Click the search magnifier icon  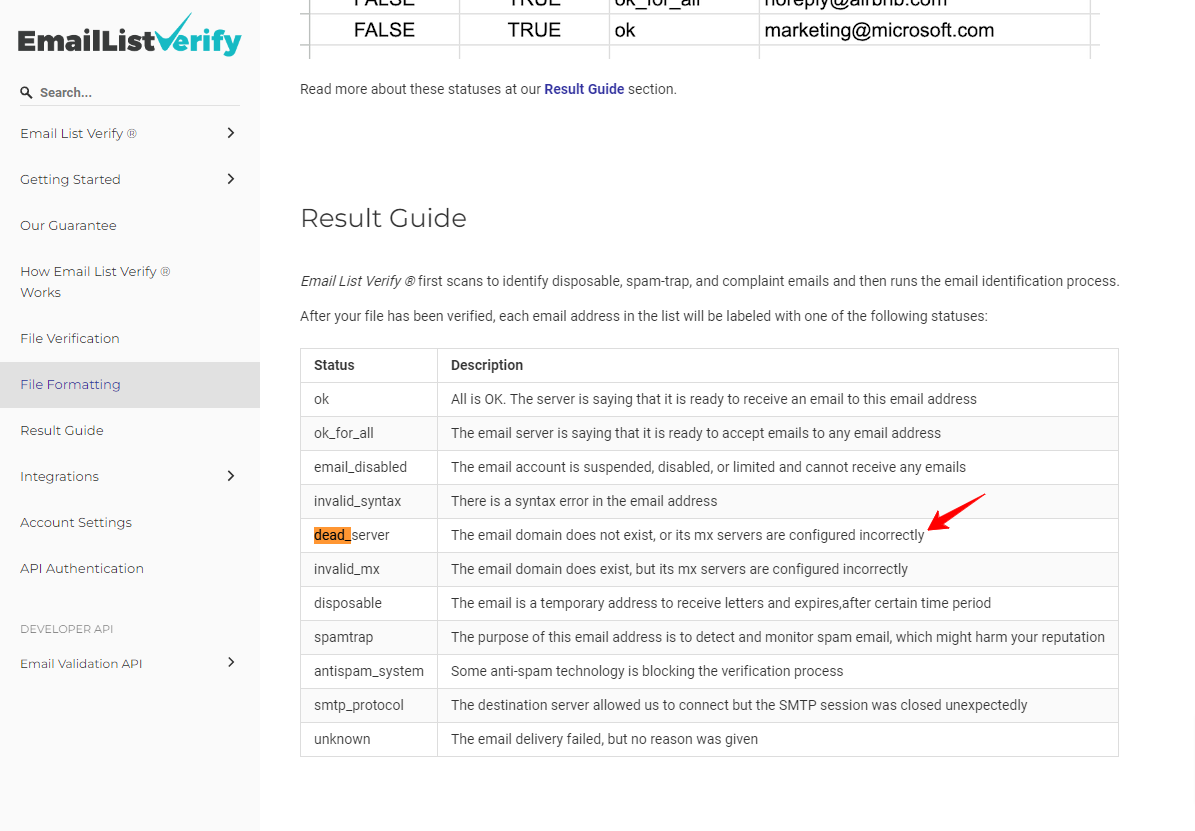[x=26, y=92]
